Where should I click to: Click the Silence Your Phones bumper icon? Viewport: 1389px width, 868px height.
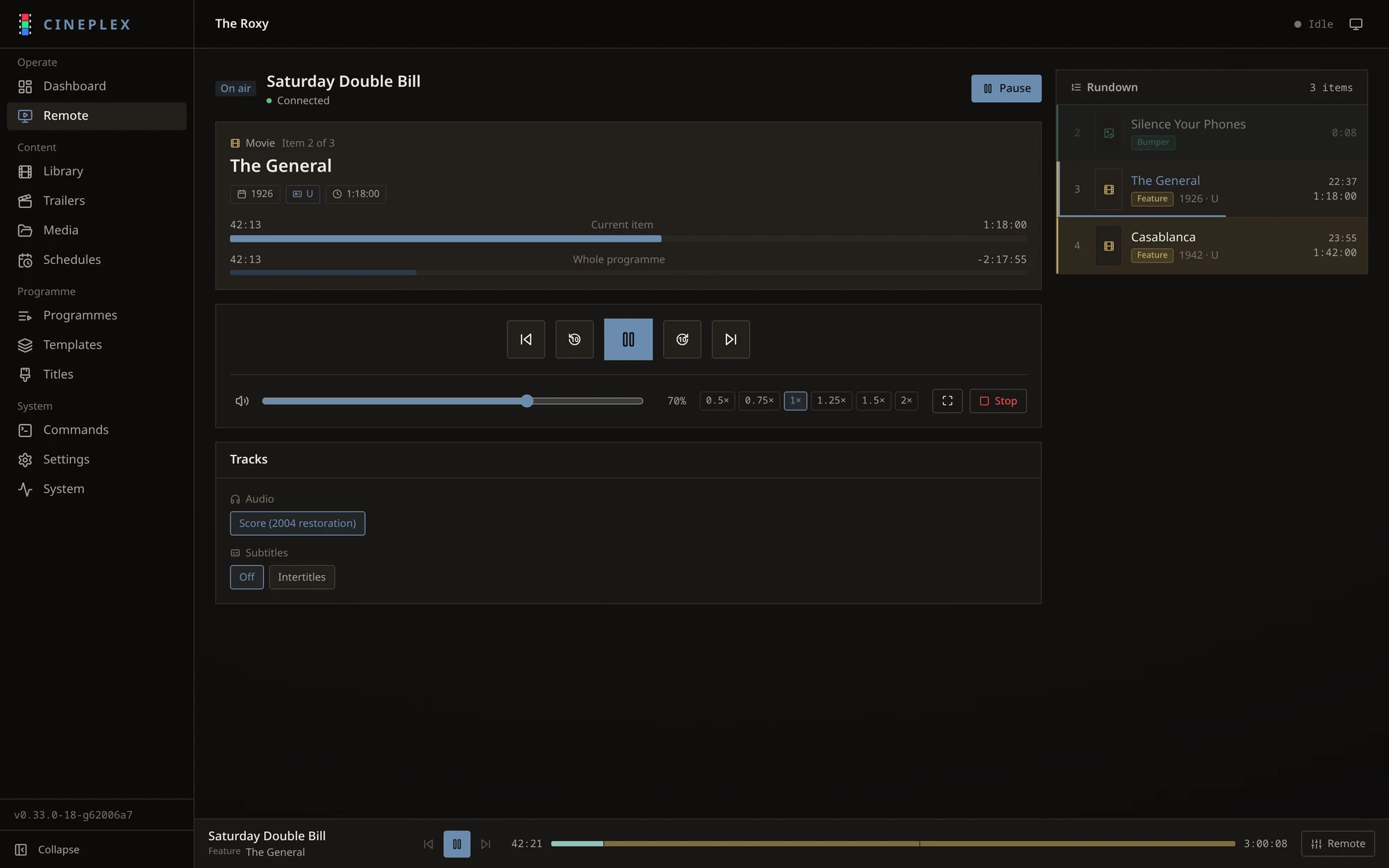1108,133
